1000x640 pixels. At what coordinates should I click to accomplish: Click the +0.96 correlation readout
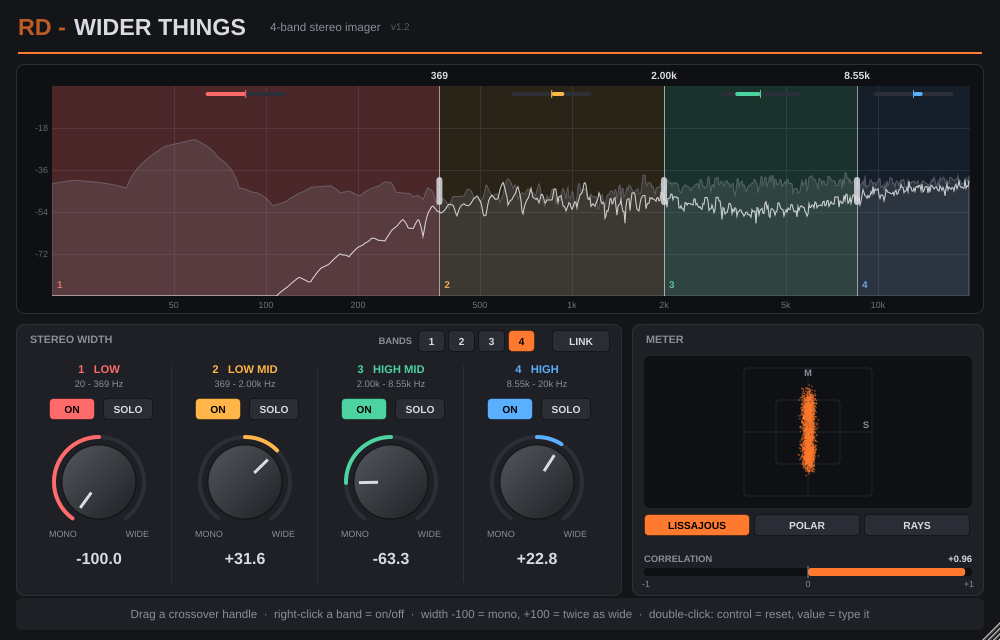pos(960,559)
